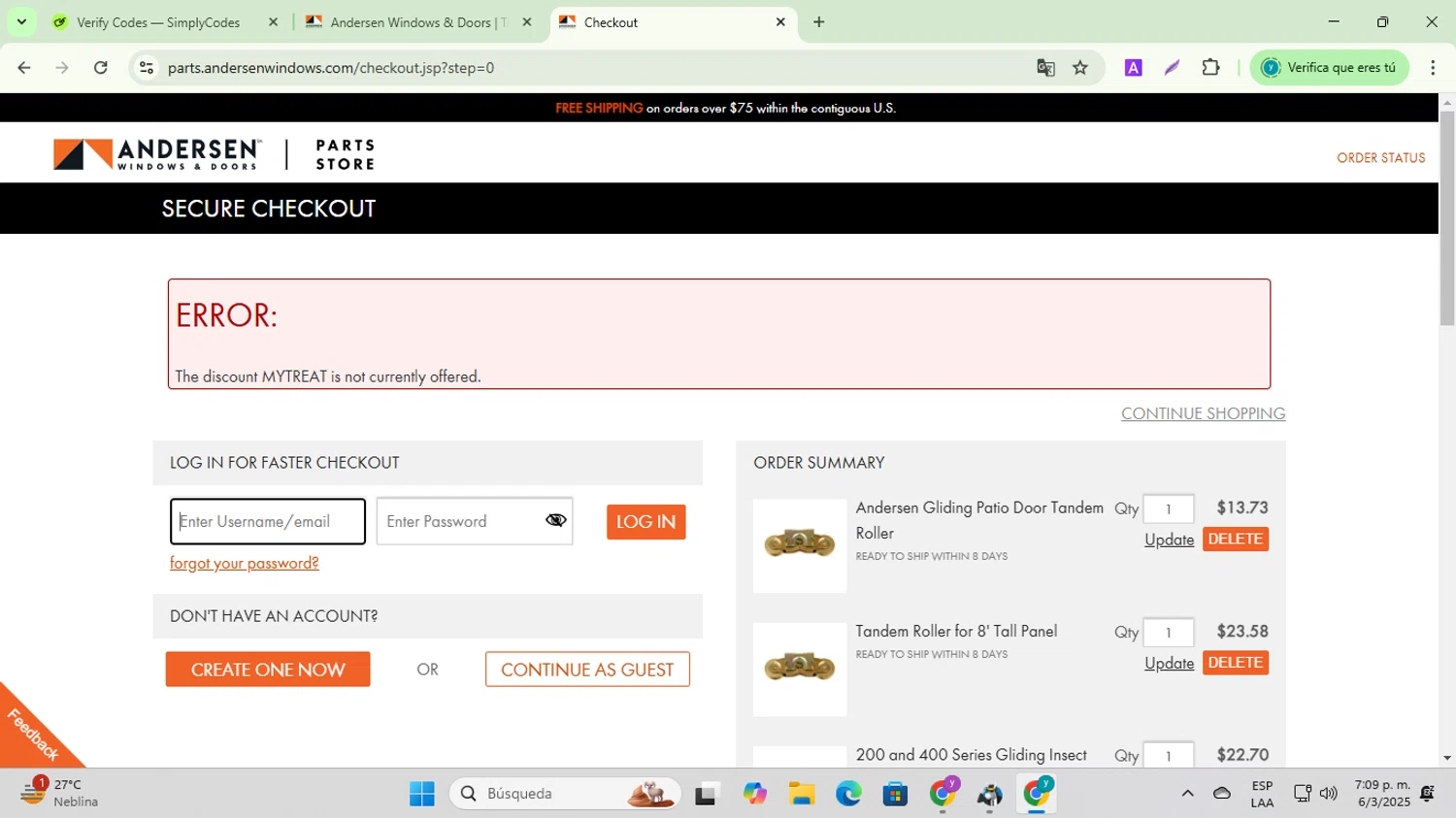Open the tab search dropdown arrow
Screen dimensions: 1456x818
pos(21,22)
